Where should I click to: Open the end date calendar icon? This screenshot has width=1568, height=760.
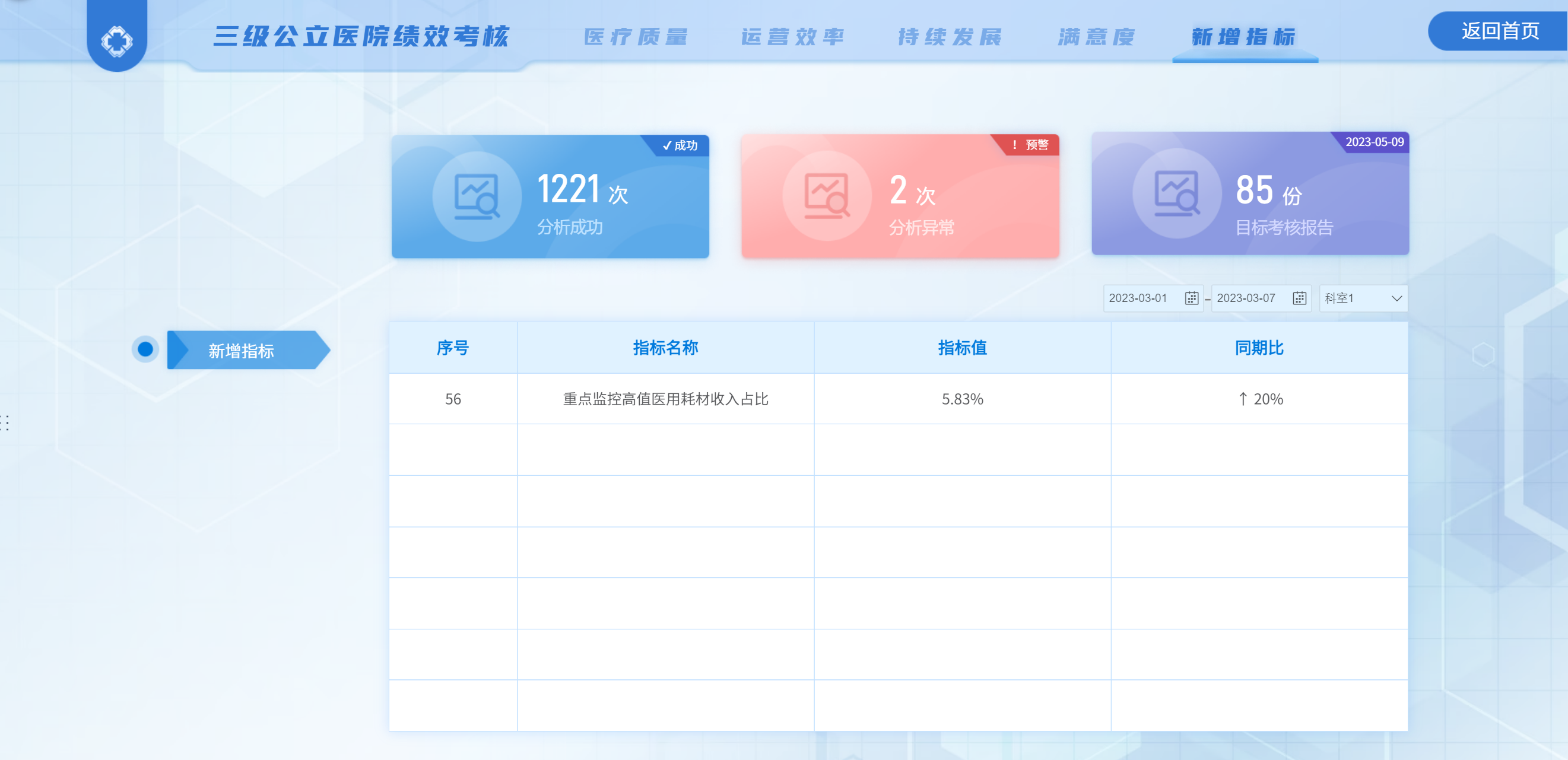[1299, 298]
